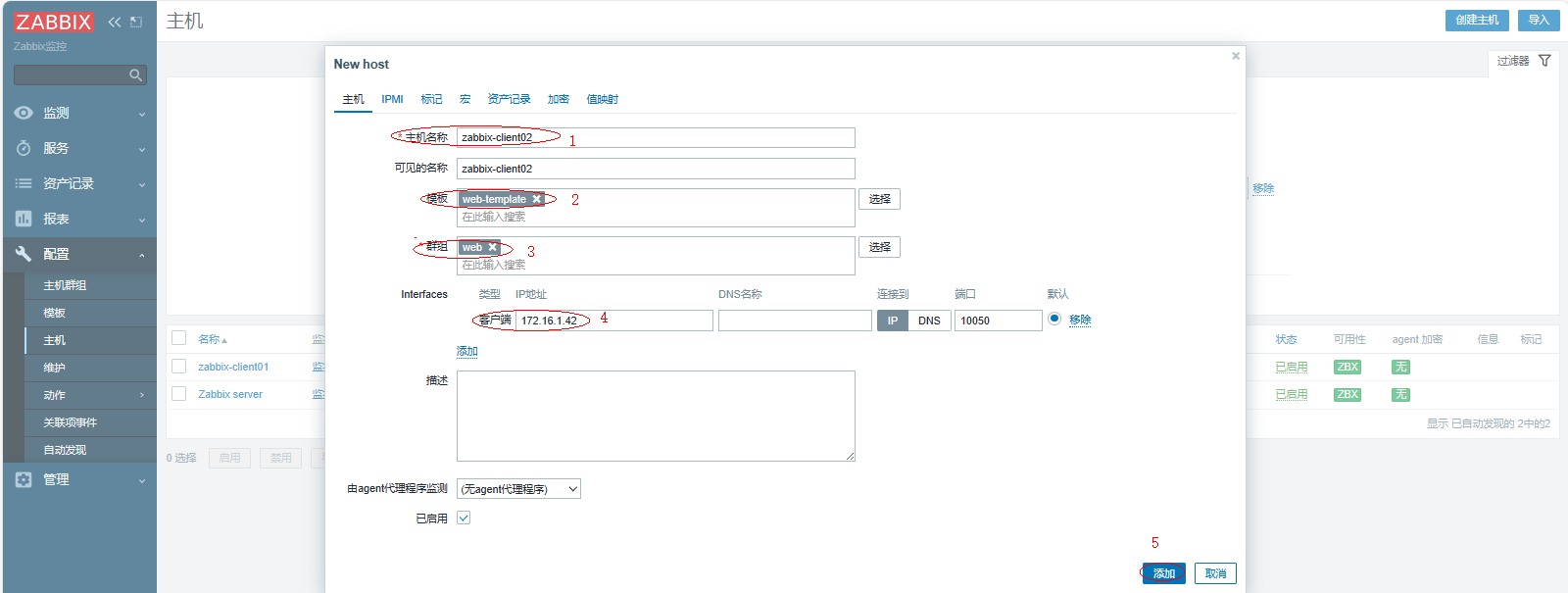Toggle the Enabled checkbox
The image size is (1568, 593).
[x=464, y=518]
